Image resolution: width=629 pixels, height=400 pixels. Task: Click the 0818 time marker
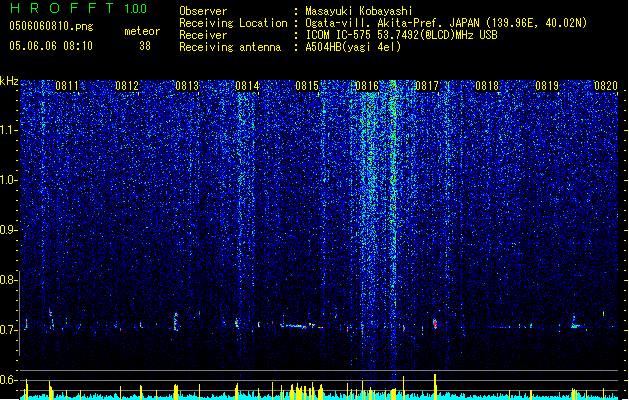click(487, 86)
